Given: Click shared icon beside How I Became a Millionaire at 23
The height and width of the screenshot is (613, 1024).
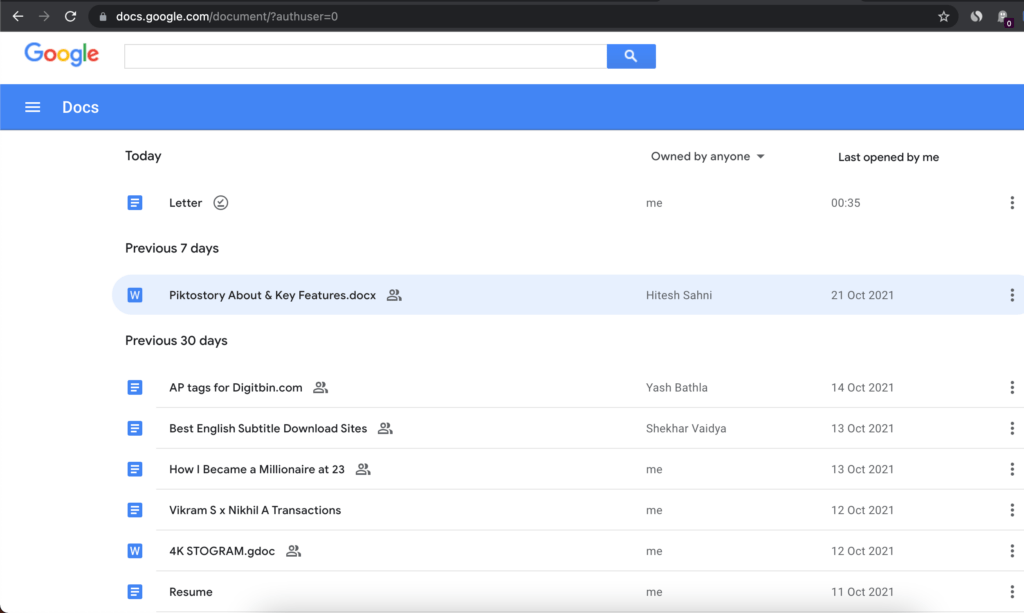Looking at the screenshot, I should click(x=363, y=469).
